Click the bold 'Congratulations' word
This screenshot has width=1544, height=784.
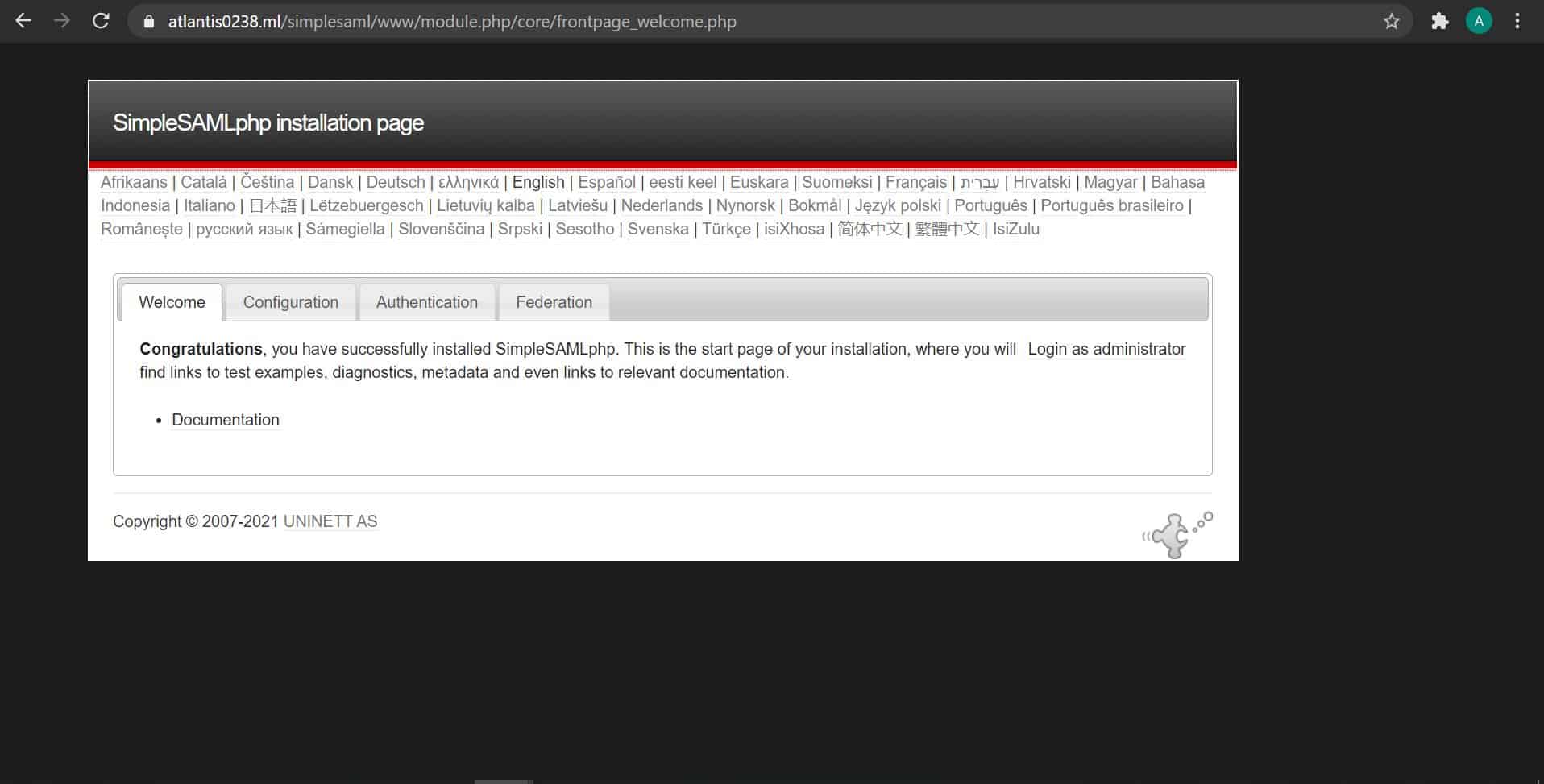tap(201, 349)
